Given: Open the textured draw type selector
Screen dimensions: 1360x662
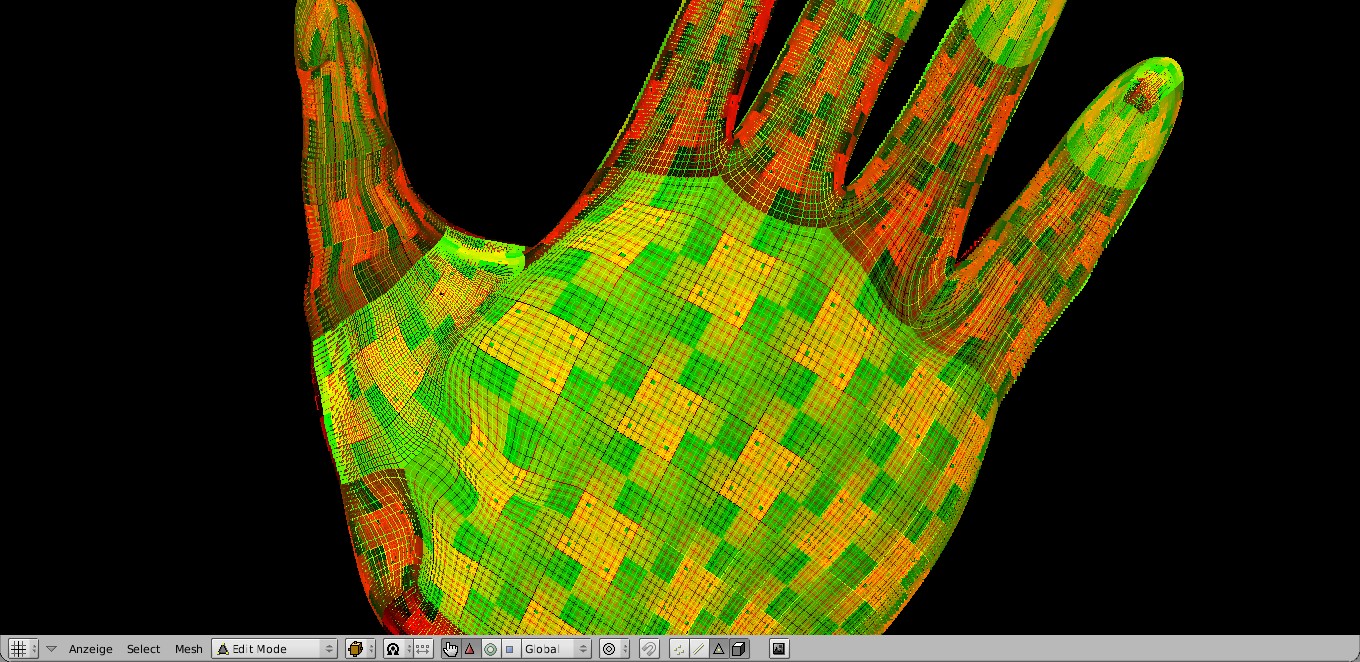Looking at the screenshot, I should tap(360, 649).
